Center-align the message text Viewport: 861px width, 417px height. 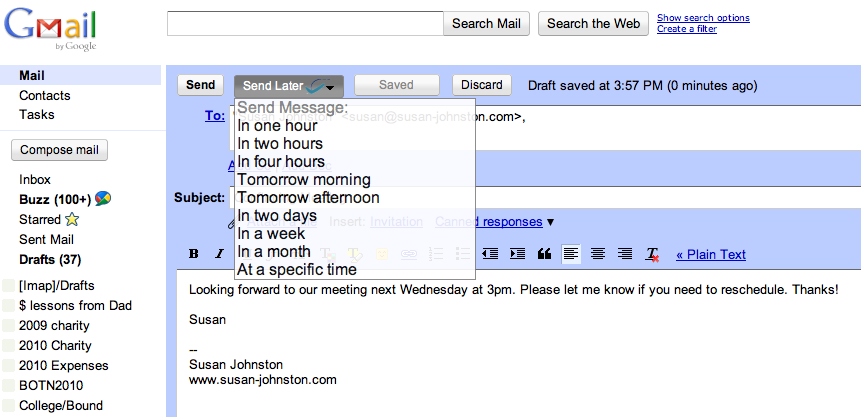click(598, 254)
